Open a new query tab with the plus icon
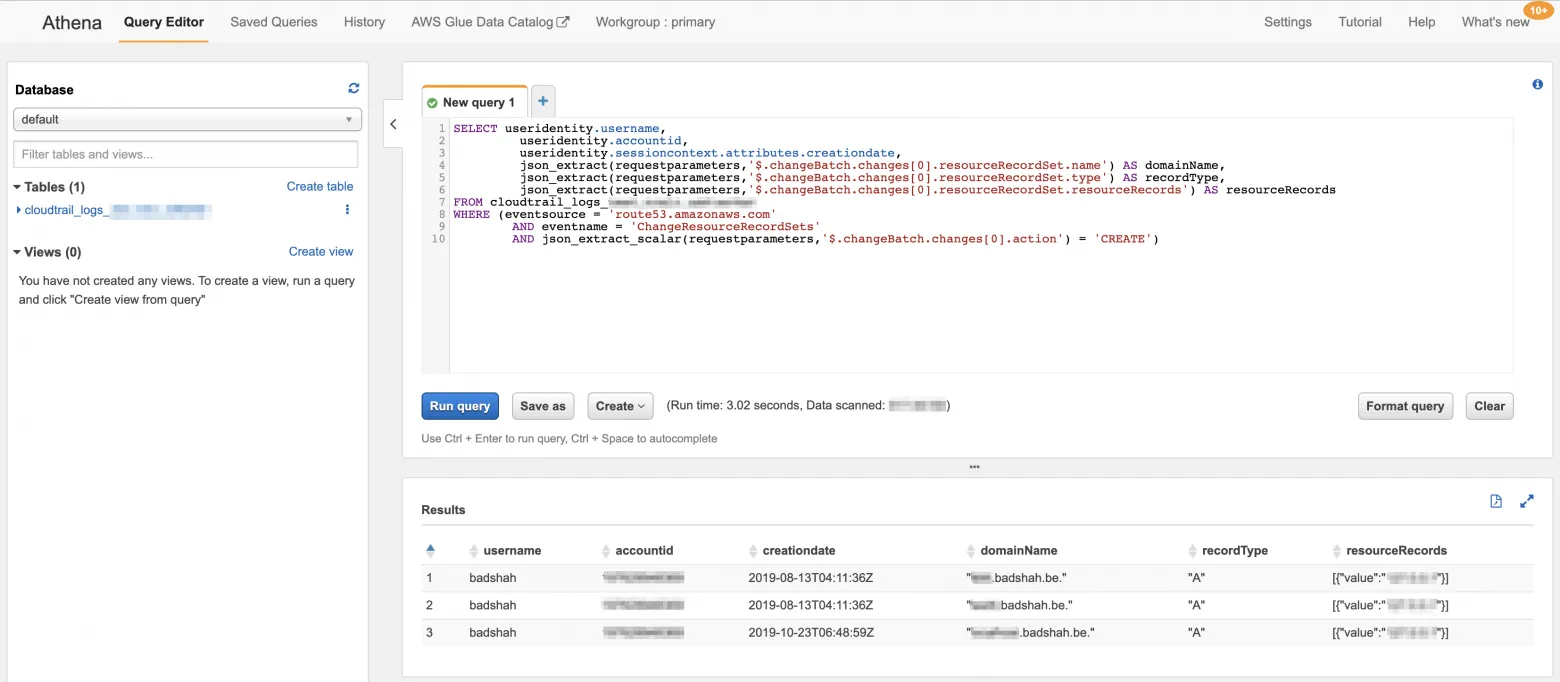 [x=542, y=100]
